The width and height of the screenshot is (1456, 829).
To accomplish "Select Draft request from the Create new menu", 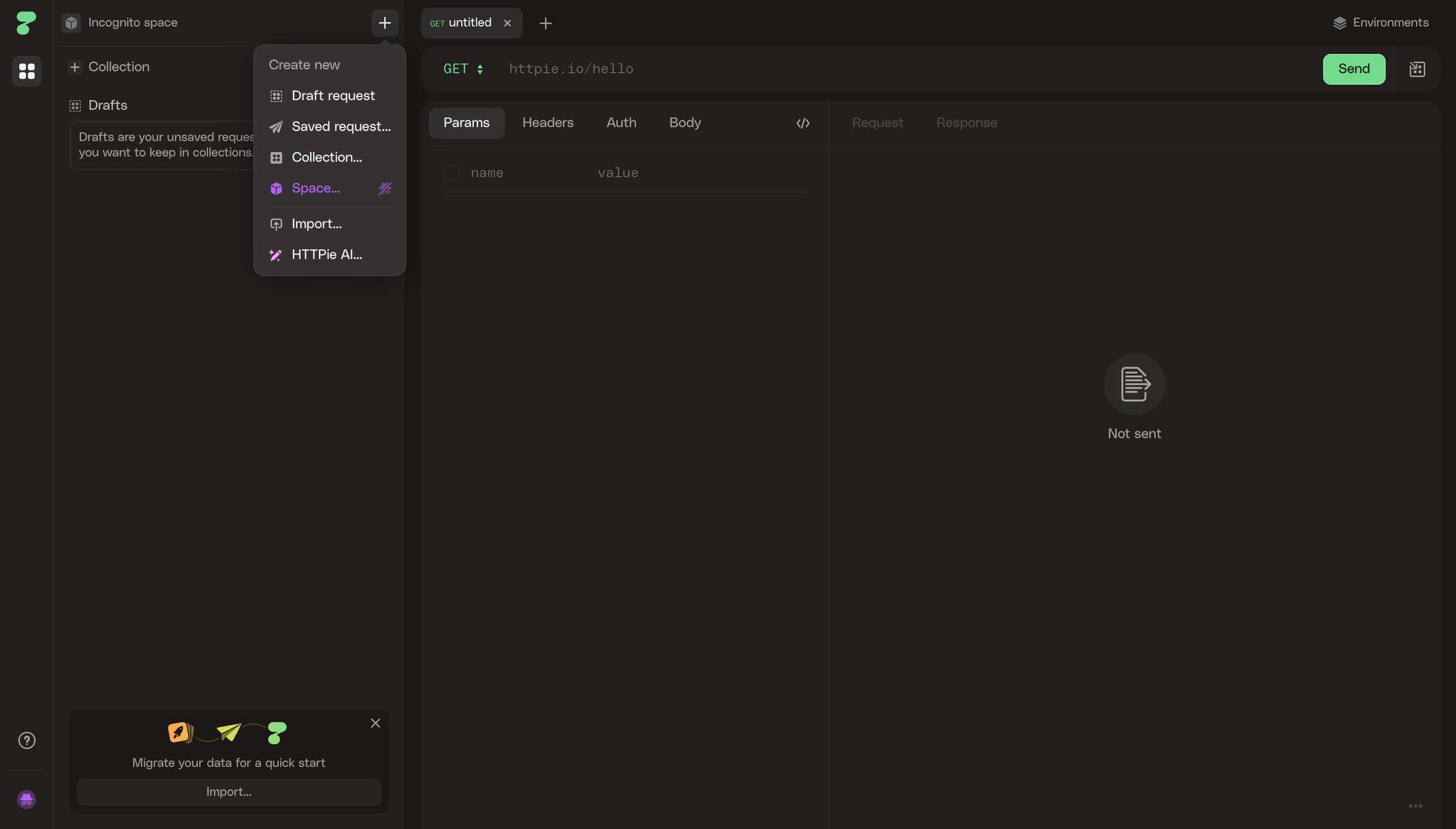I will click(329, 96).
